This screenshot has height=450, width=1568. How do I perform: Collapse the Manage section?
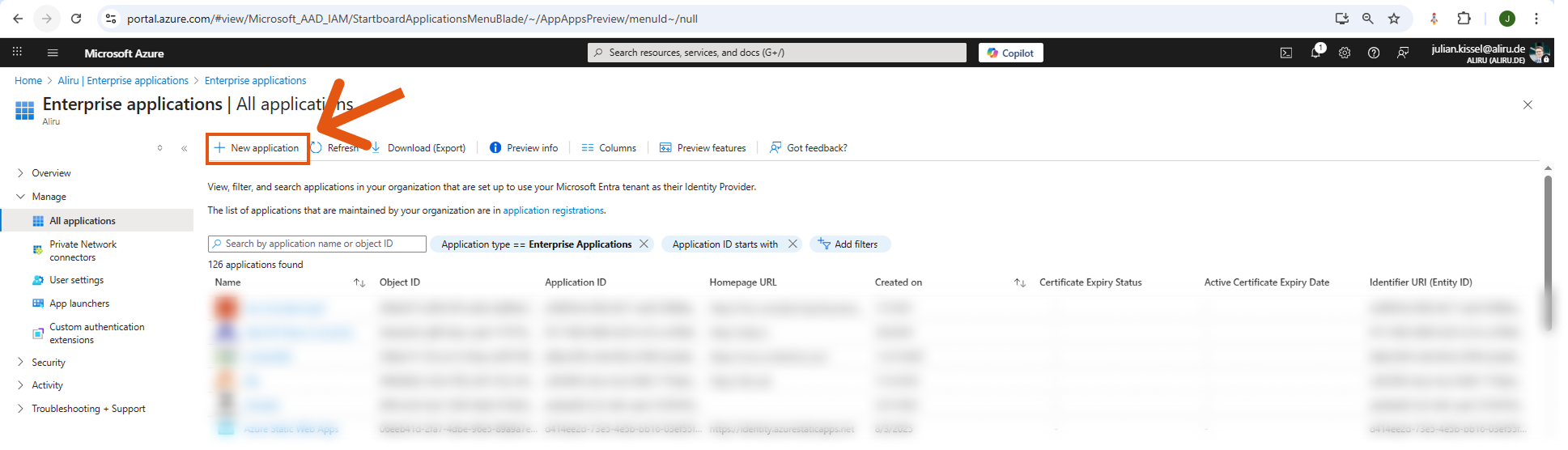21,197
